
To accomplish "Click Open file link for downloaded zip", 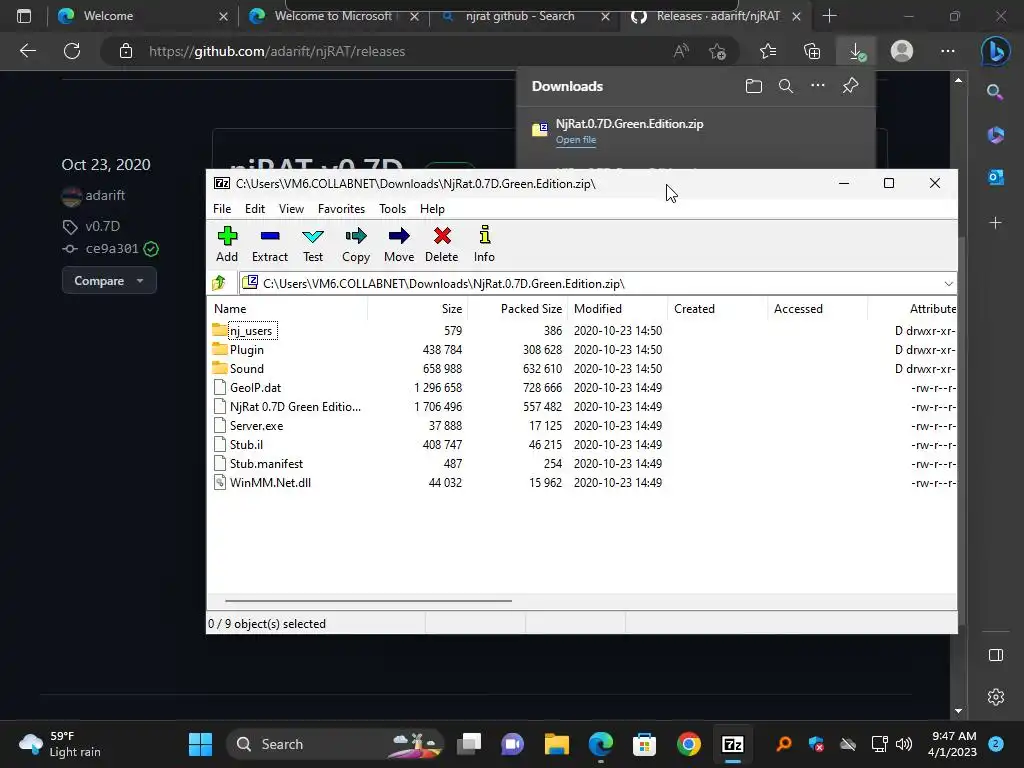I will (576, 140).
